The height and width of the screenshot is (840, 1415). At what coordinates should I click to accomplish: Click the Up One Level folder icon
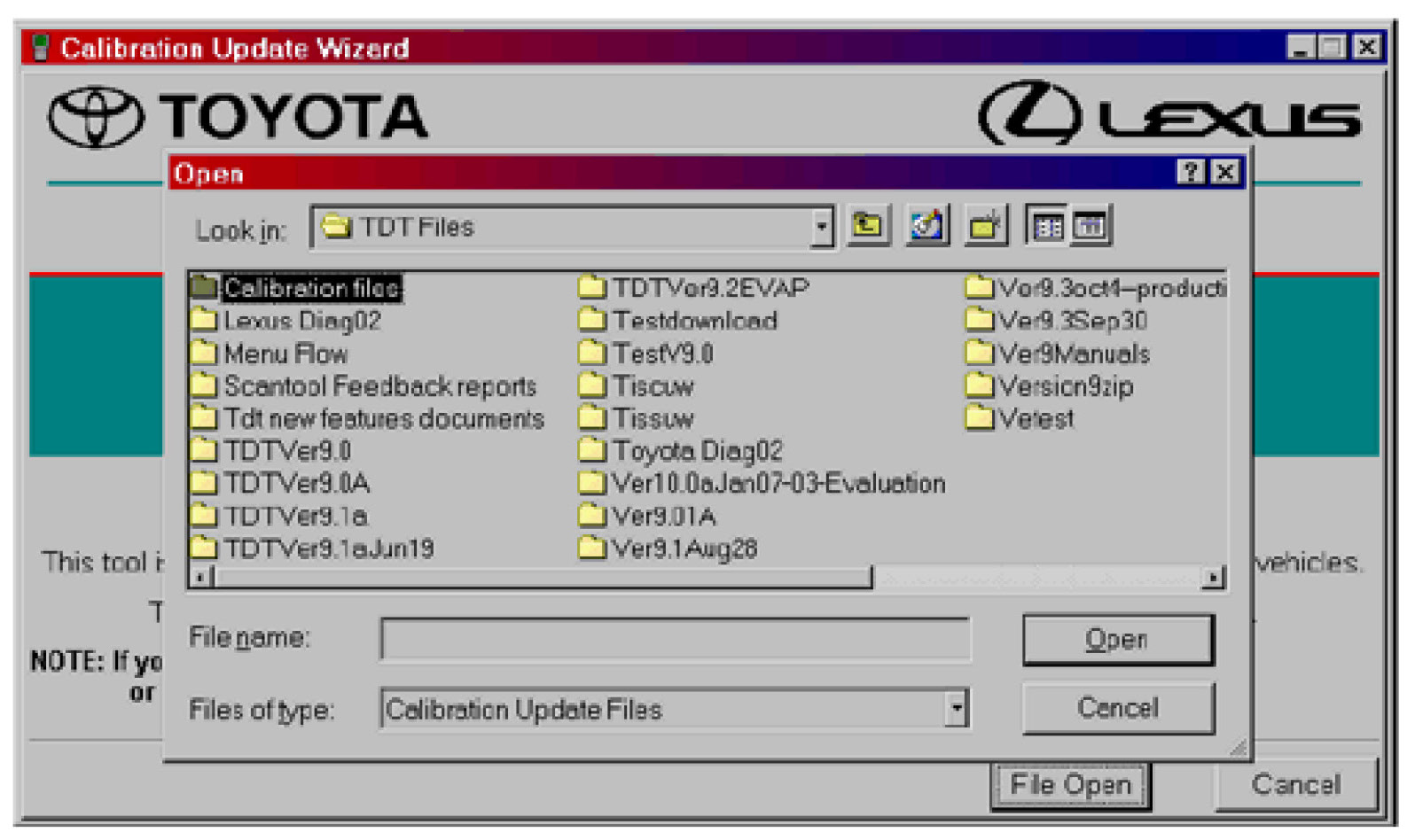[867, 227]
